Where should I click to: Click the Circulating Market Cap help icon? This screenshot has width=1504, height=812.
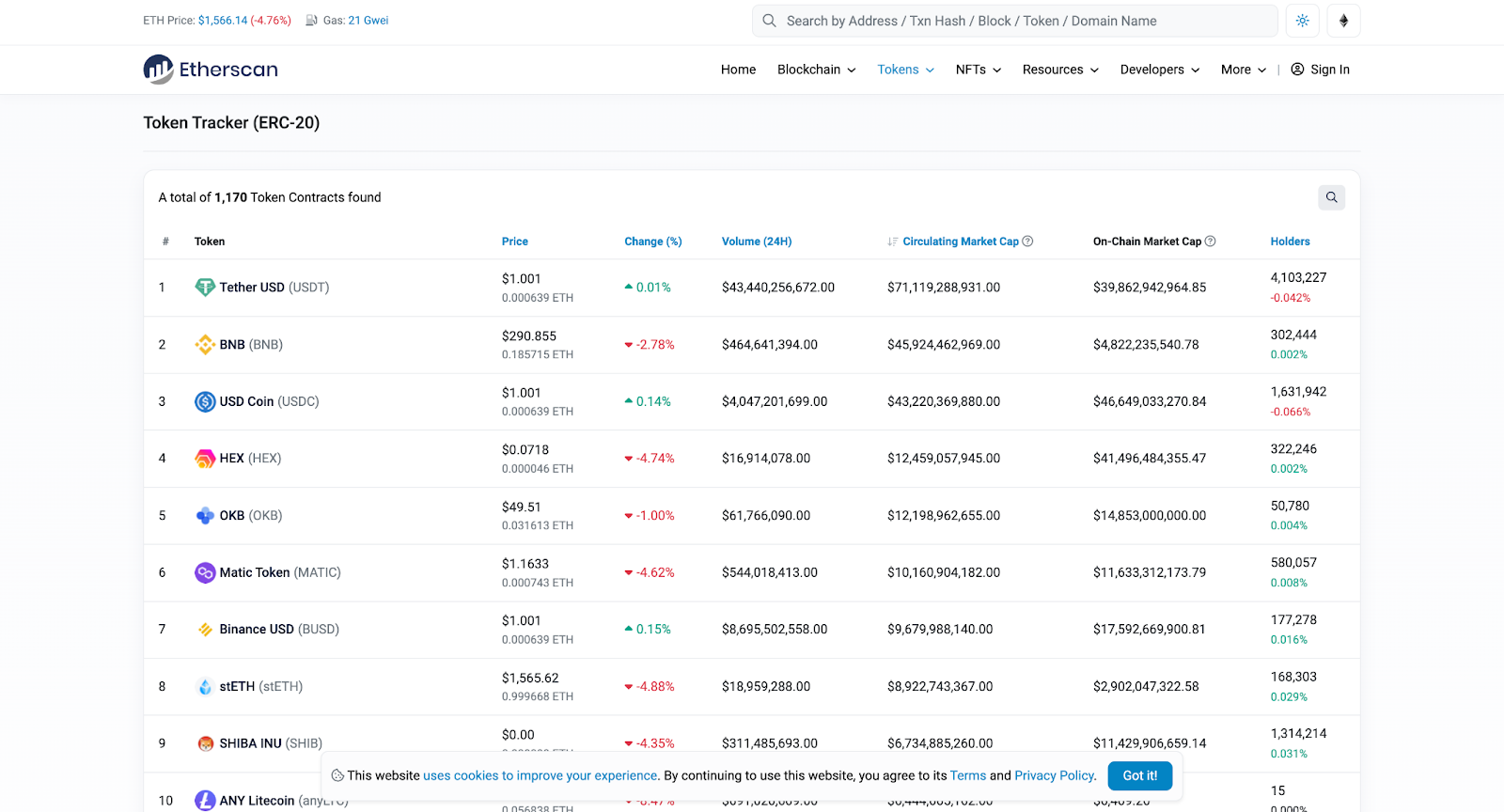(x=1027, y=242)
